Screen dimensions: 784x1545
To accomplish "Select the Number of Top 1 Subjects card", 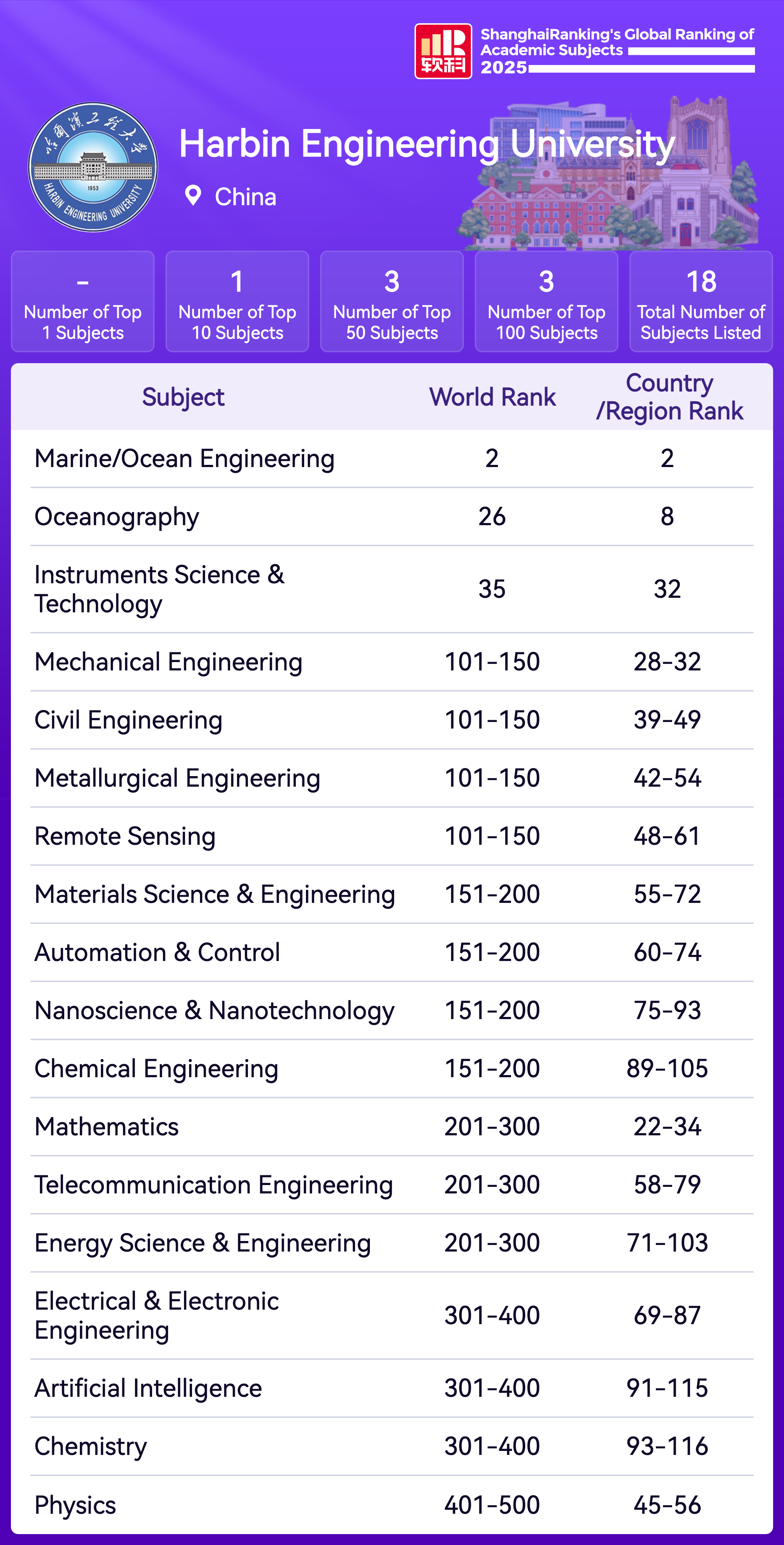I will pyautogui.click(x=83, y=301).
